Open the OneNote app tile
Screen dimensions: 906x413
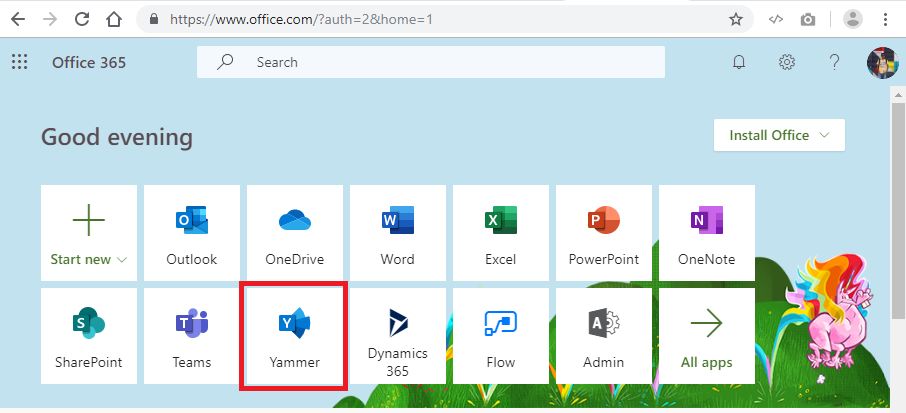pyautogui.click(x=707, y=233)
